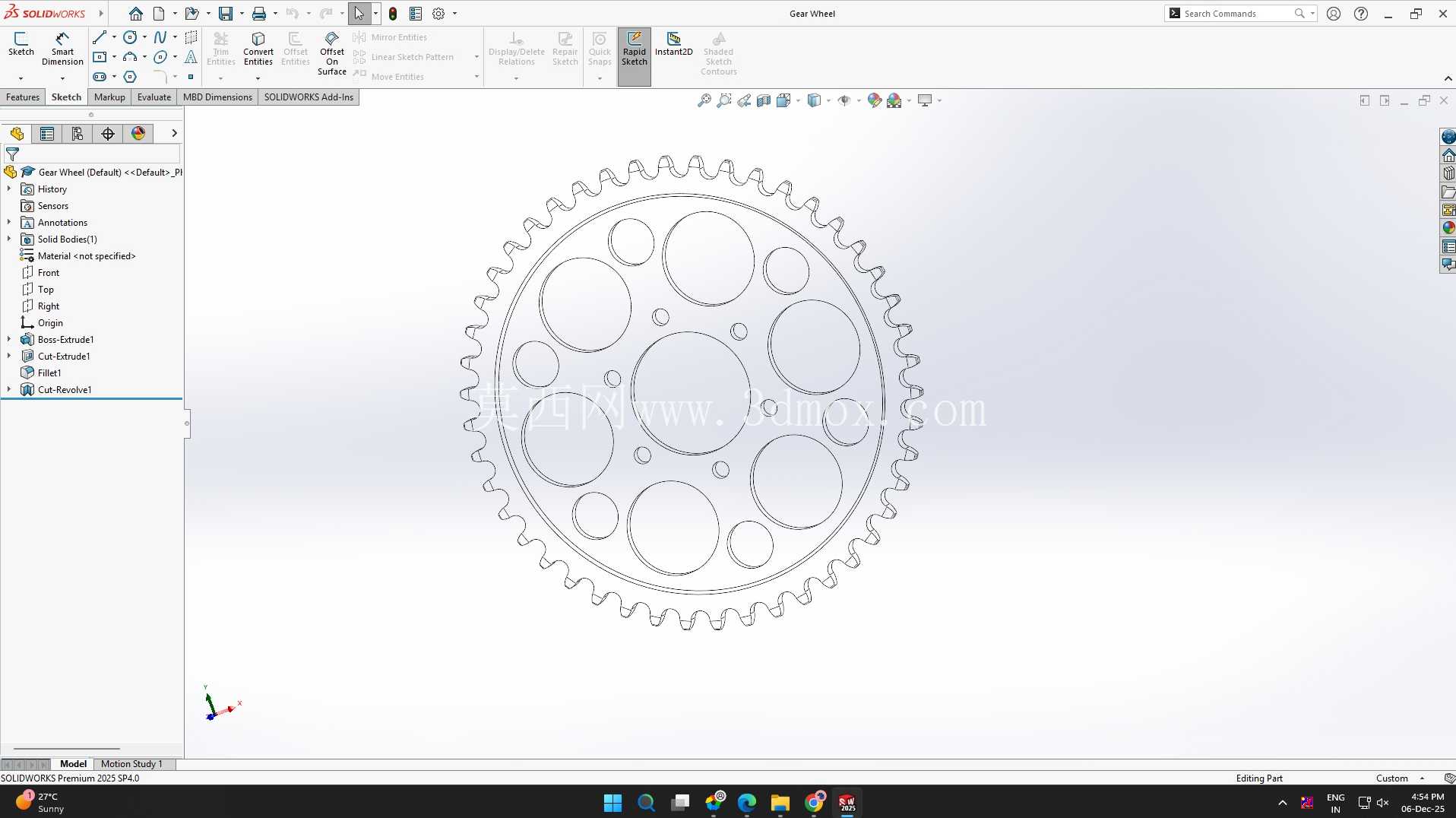This screenshot has width=1456, height=818.
Task: Select the Straight Slot tool
Action: pos(99,77)
